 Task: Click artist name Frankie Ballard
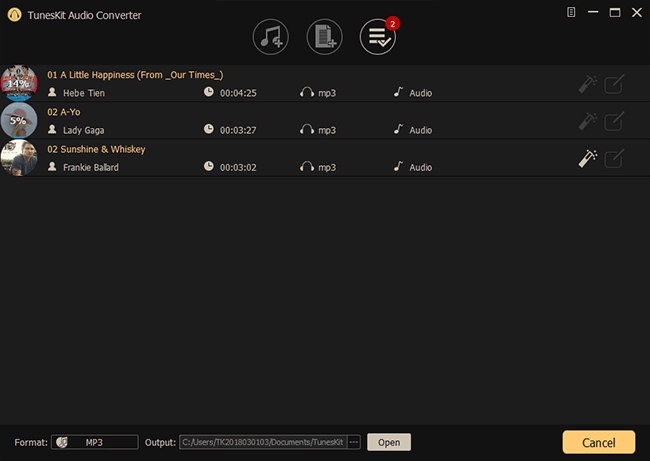click(91, 167)
